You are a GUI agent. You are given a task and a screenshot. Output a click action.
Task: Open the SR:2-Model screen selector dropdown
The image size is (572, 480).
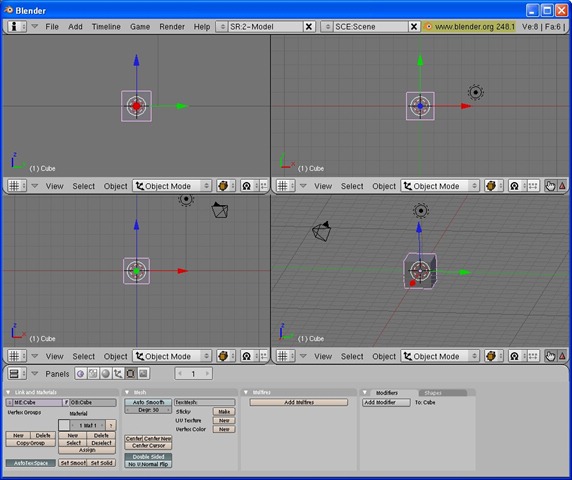click(222, 27)
